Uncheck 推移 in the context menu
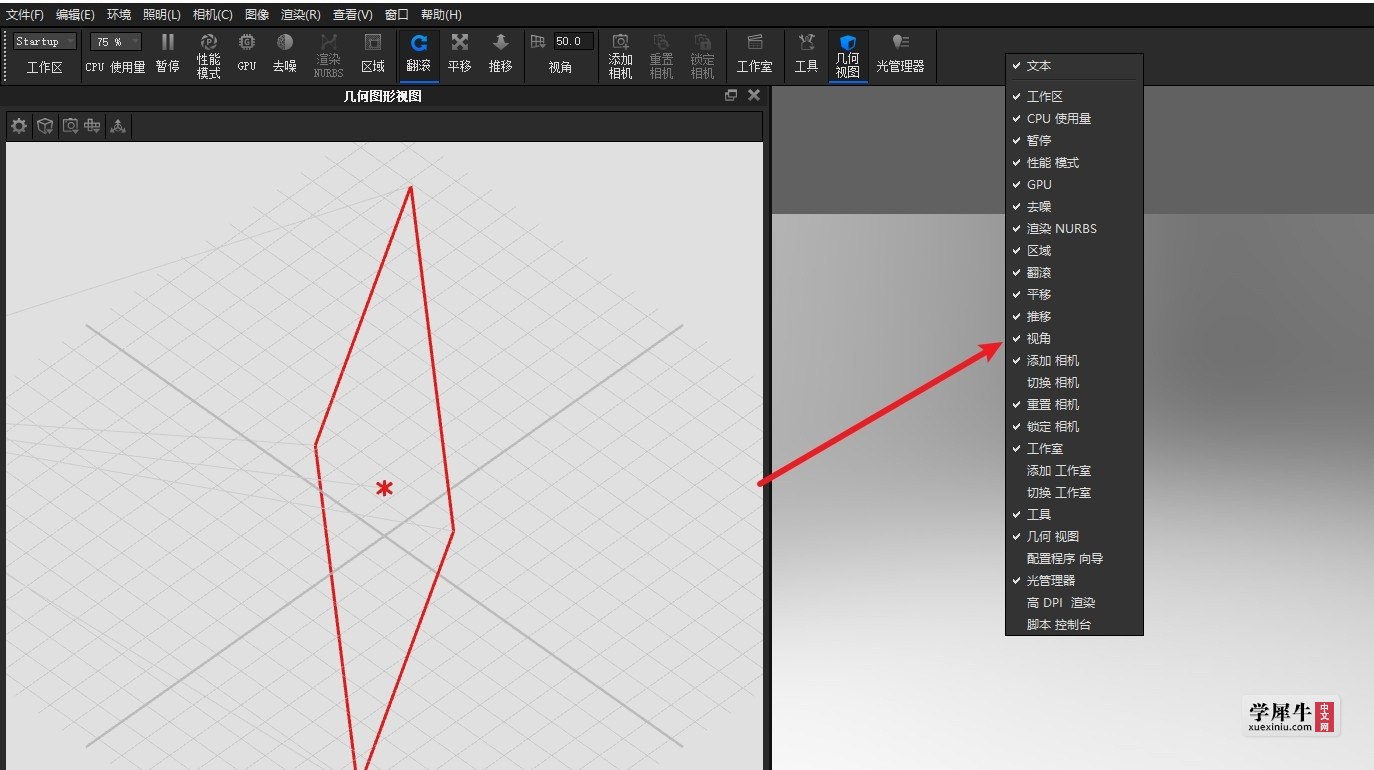This screenshot has width=1374, height=770. tap(1074, 316)
